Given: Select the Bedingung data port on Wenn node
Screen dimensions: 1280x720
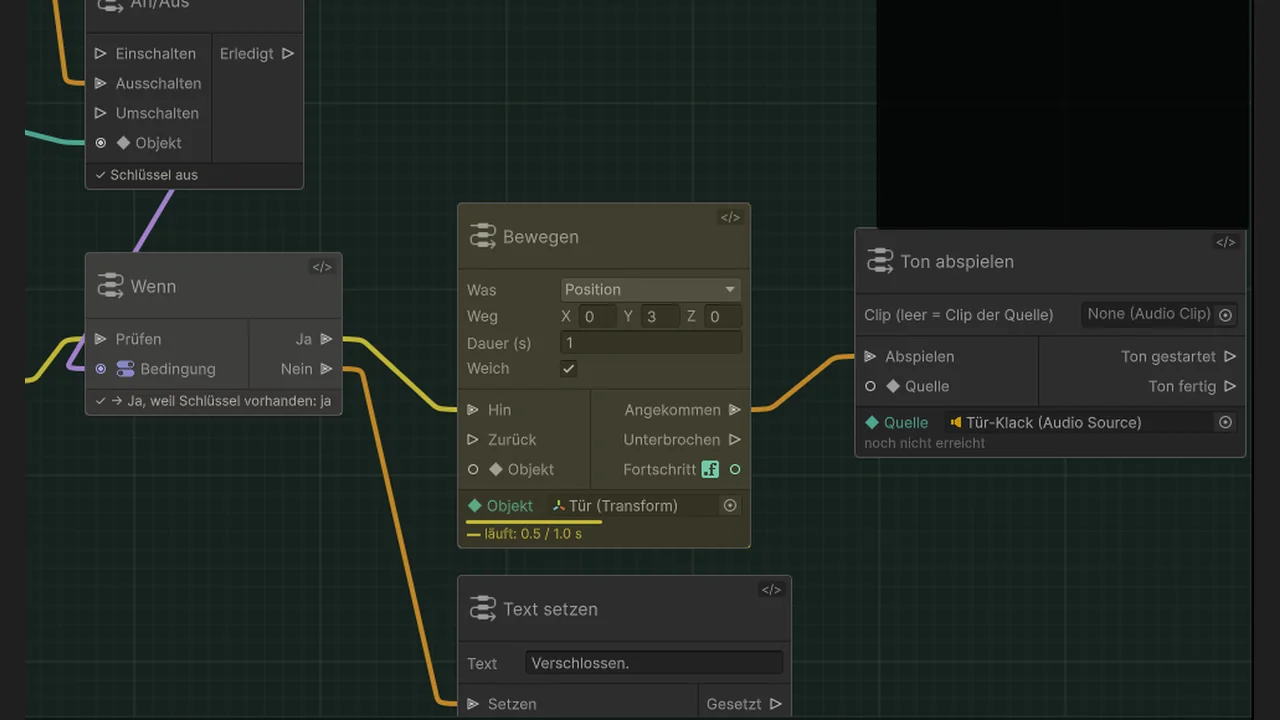Looking at the screenshot, I should pyautogui.click(x=100, y=369).
